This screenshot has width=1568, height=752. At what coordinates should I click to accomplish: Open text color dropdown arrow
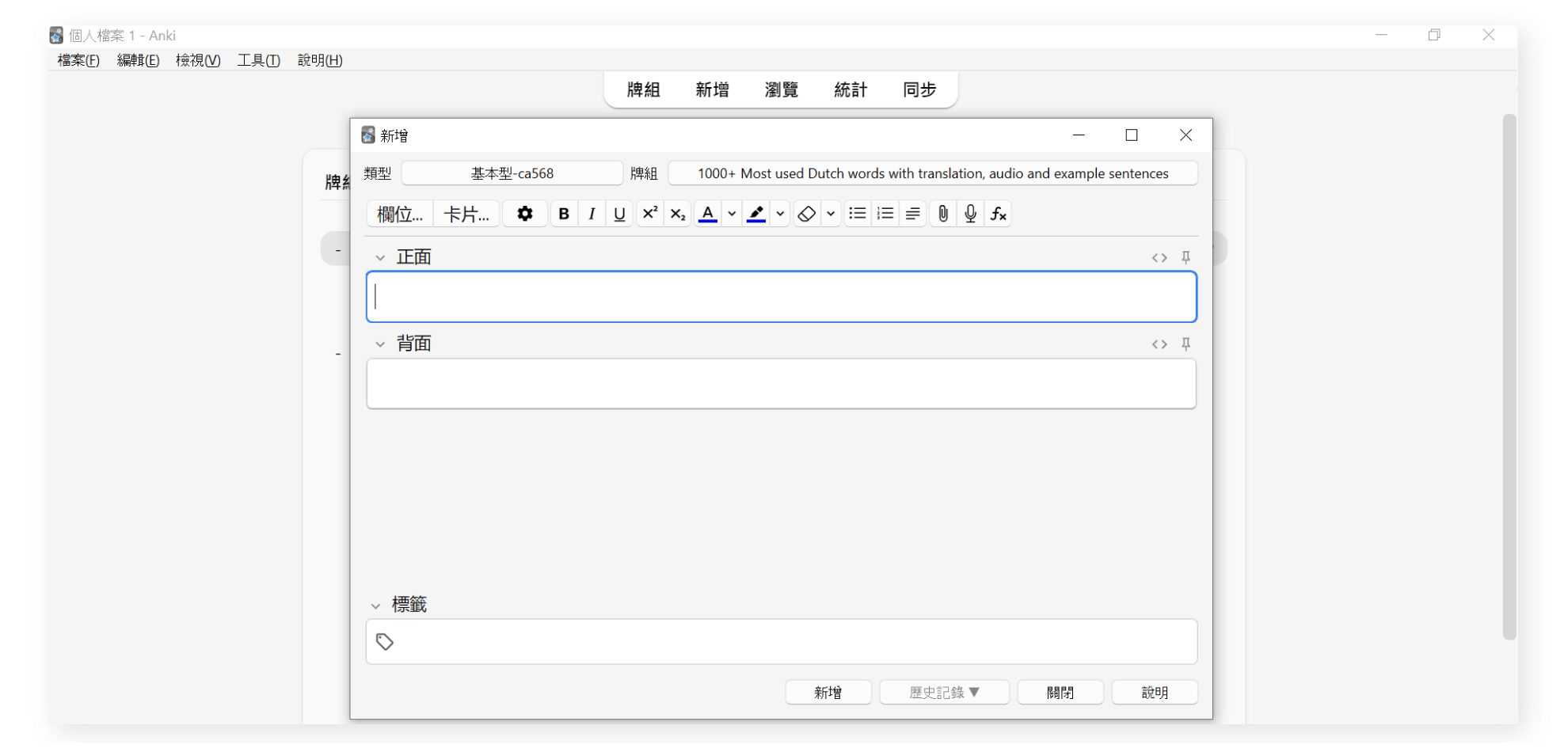tap(732, 214)
